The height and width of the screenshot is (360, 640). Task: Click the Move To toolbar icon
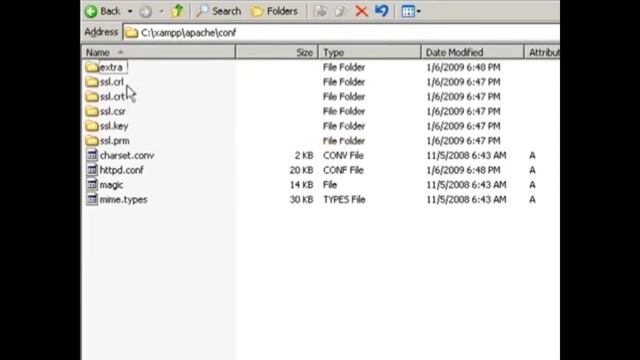pos(320,11)
